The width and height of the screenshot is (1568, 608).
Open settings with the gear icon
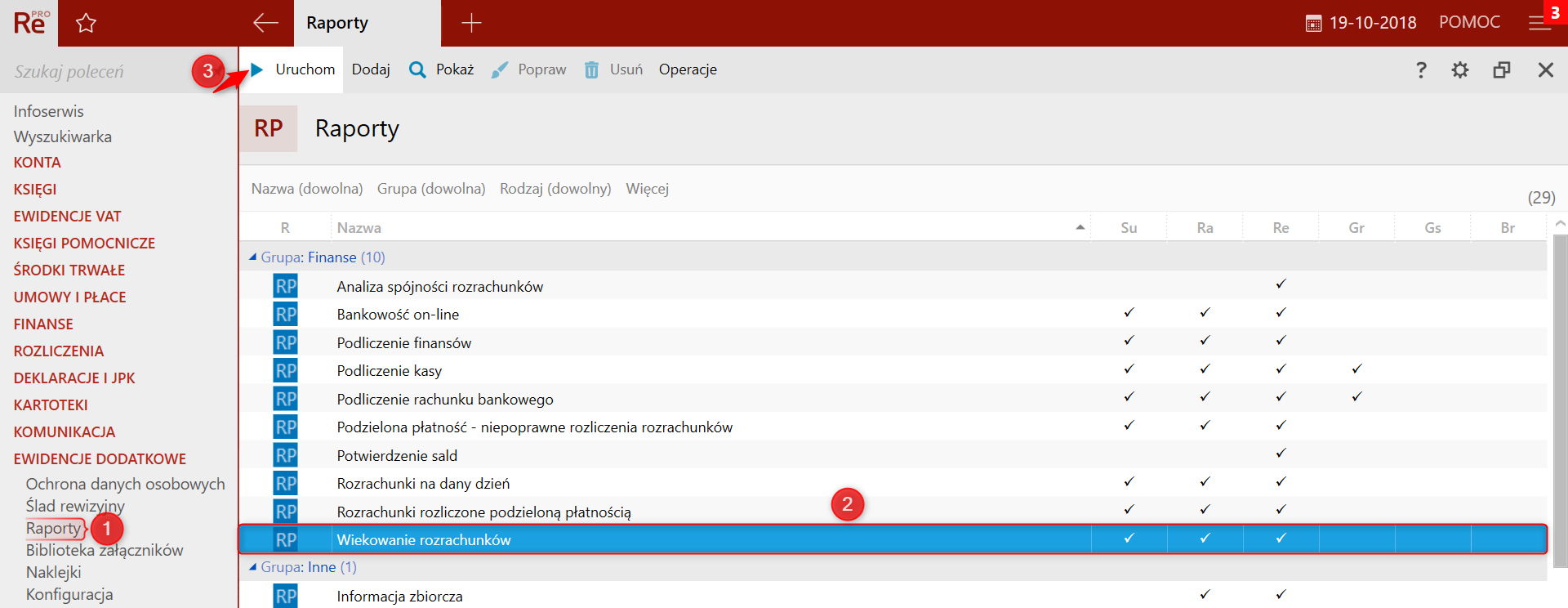[x=1460, y=69]
